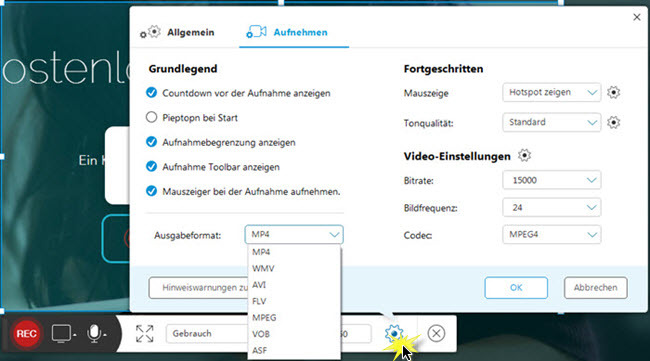Open the Gebrauch region selector
650x361 pixels.
click(207, 334)
